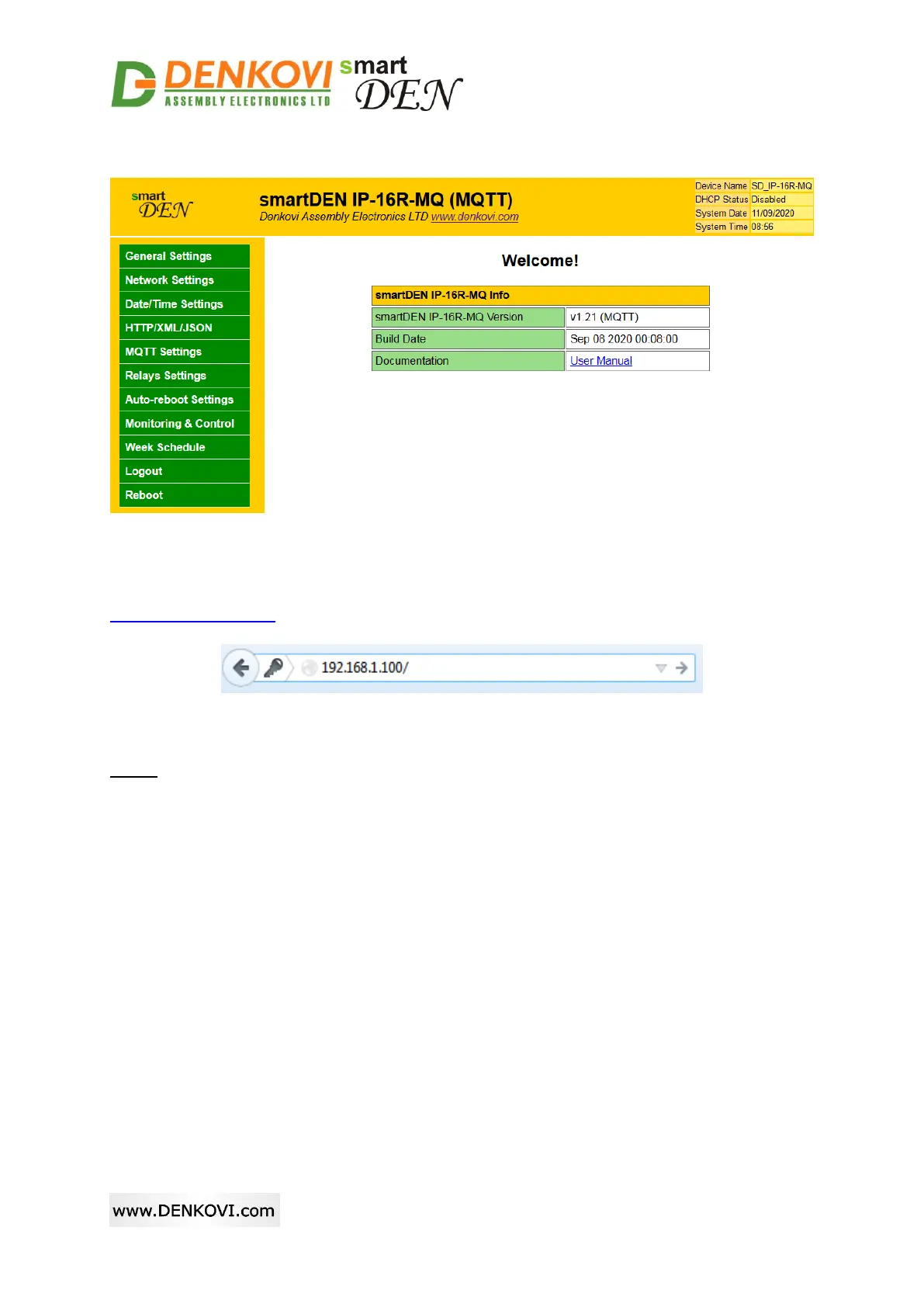Click the 'v1.21 (MQTT)' version cell
Screen dimensions: 924x1307
pyautogui.click(x=637, y=317)
